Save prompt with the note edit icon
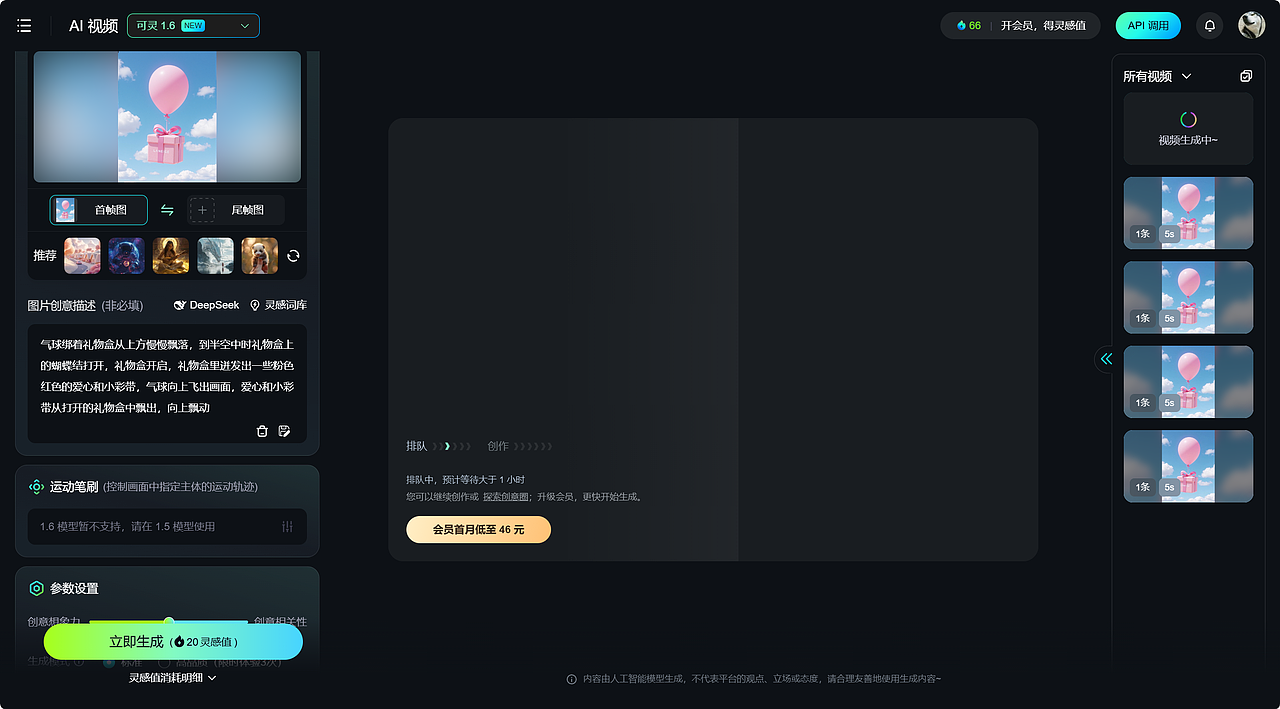Image resolution: width=1280 pixels, height=709 pixels. [284, 431]
